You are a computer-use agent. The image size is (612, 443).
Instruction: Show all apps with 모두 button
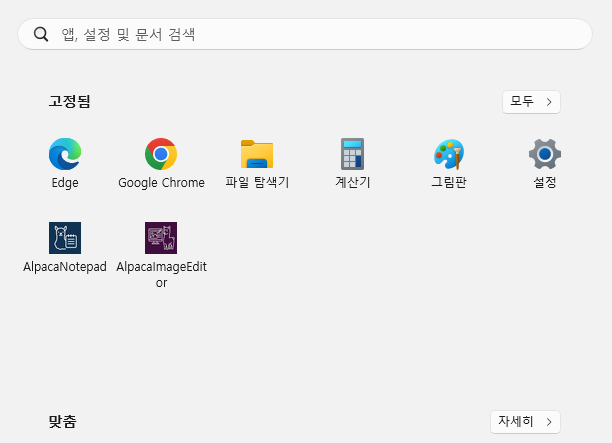coord(531,102)
